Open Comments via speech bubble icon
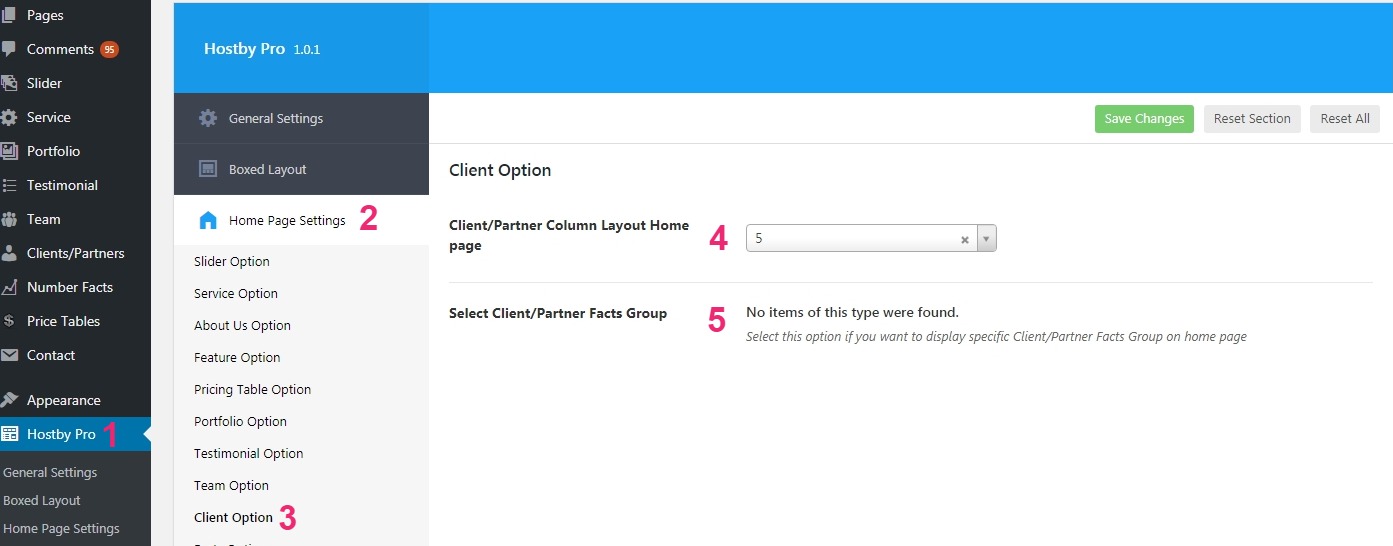Image resolution: width=1393 pixels, height=546 pixels. 9,49
